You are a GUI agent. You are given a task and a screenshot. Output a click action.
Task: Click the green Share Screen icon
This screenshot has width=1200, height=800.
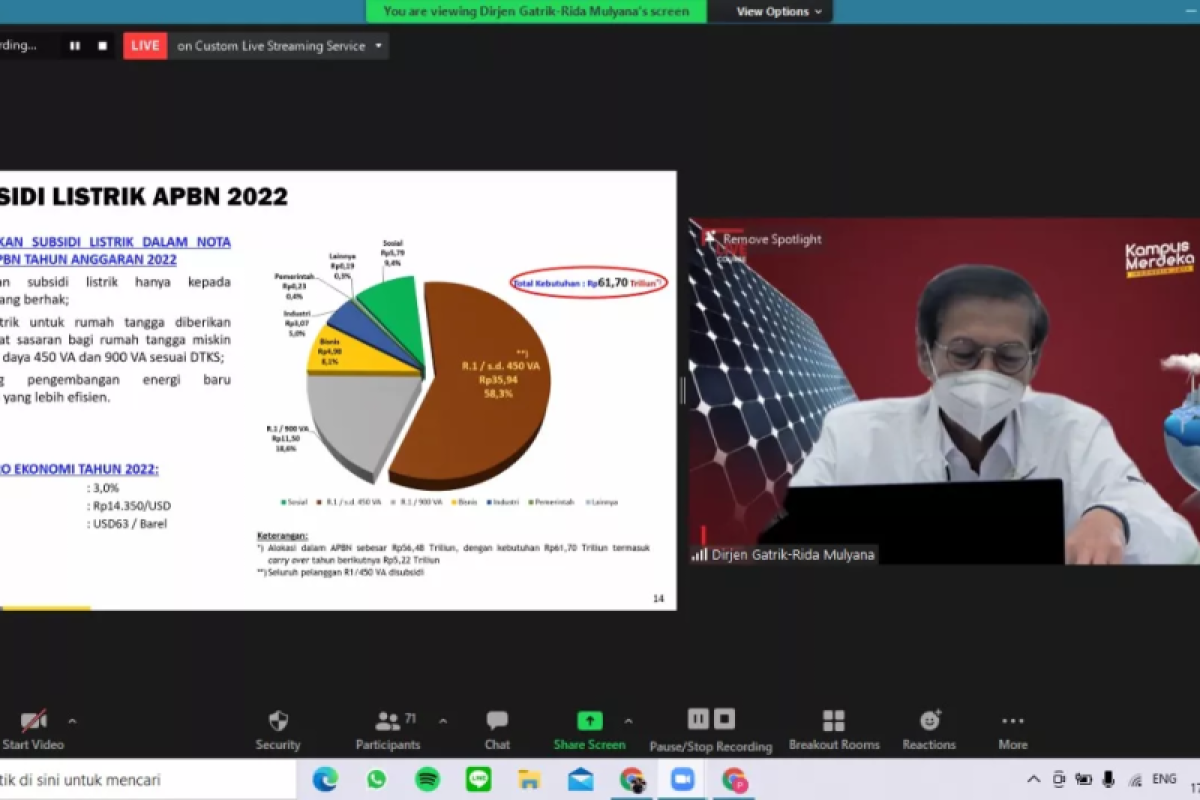[x=590, y=721]
